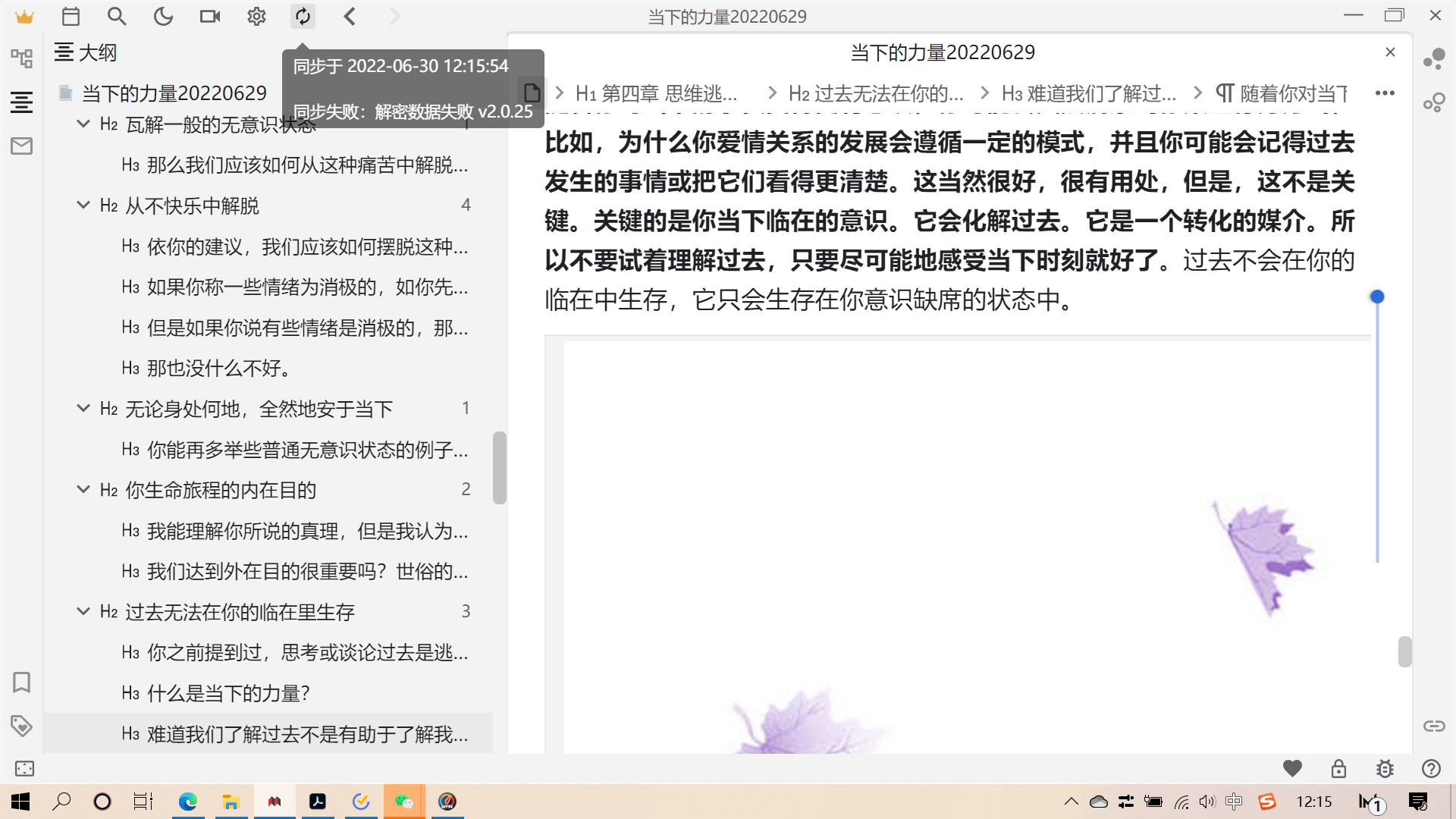Click breadcrumb H2 过去无法在你的...
Image resolution: width=1456 pixels, height=819 pixels.
pos(876,93)
